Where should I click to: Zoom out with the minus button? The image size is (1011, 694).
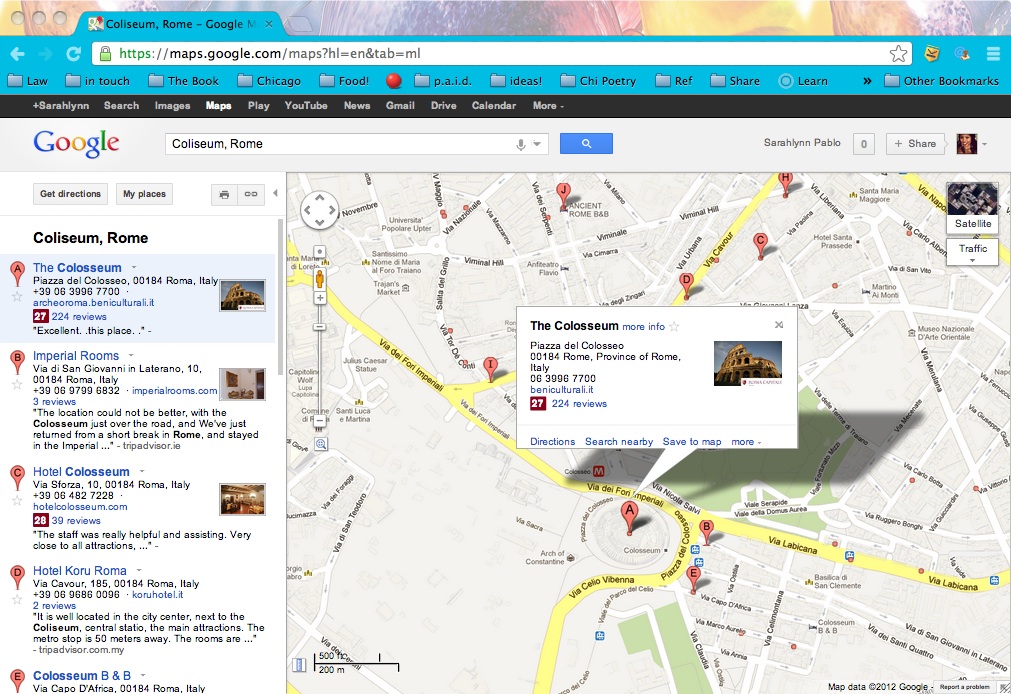[x=320, y=421]
